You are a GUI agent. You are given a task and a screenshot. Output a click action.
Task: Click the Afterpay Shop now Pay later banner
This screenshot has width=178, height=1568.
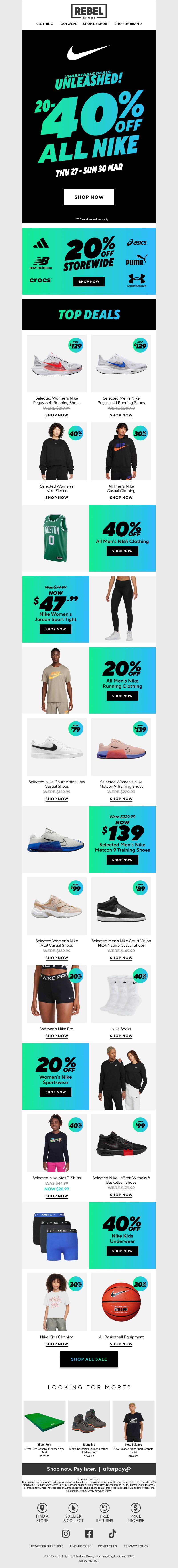tap(89, 1468)
